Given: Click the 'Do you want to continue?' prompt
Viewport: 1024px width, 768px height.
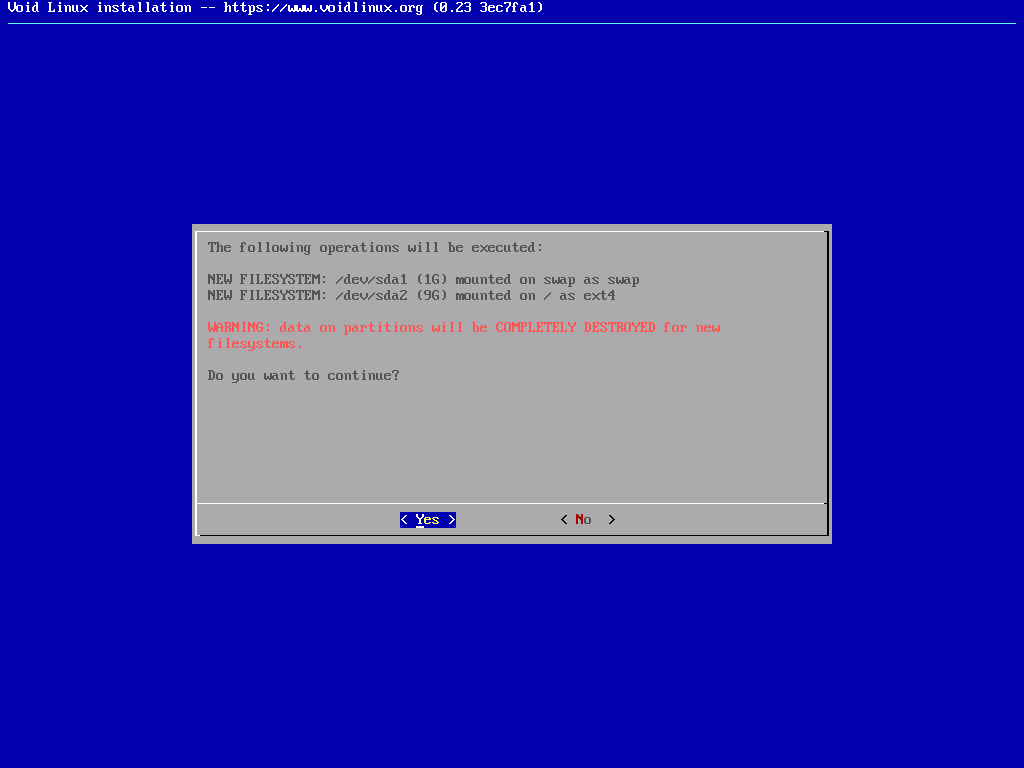Looking at the screenshot, I should click(x=303, y=376).
